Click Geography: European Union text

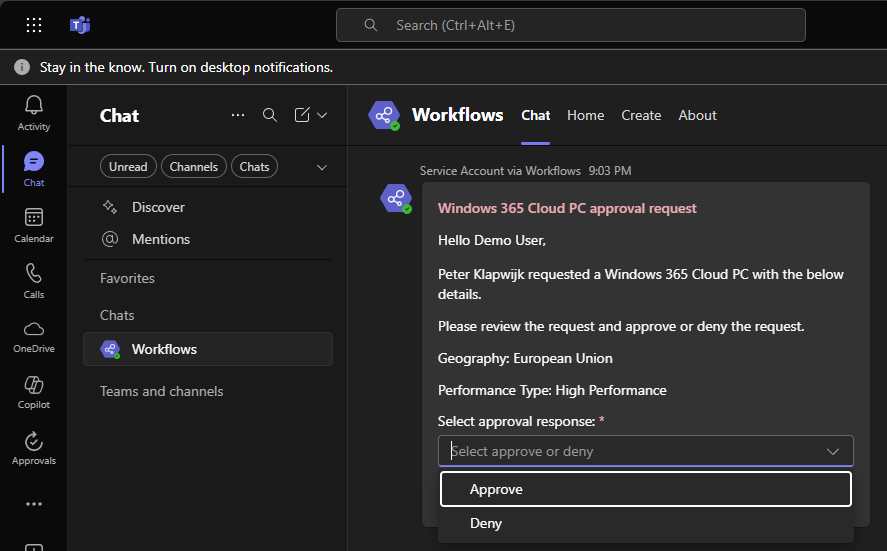[x=525, y=358]
